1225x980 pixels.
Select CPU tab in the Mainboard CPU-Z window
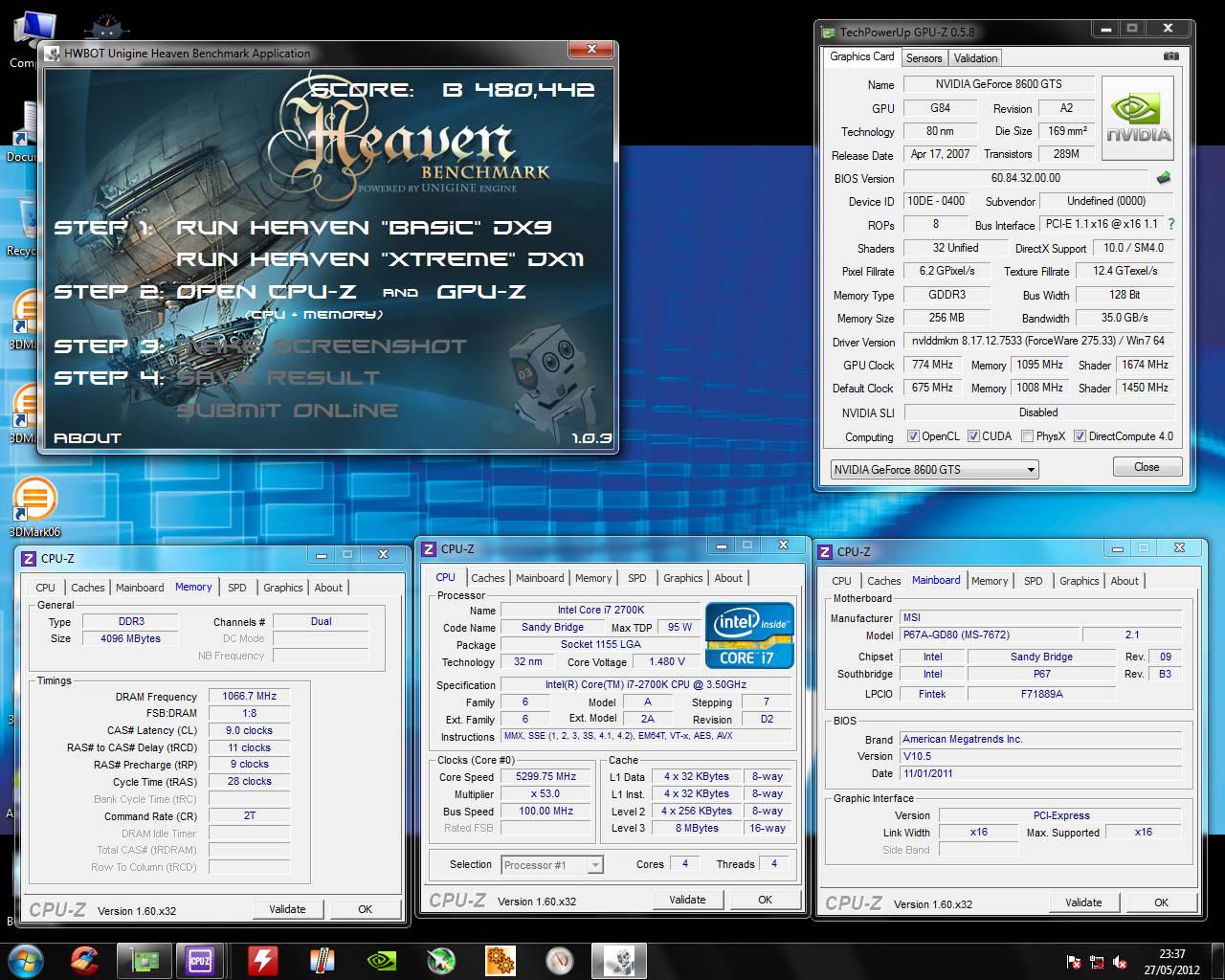coord(841,581)
